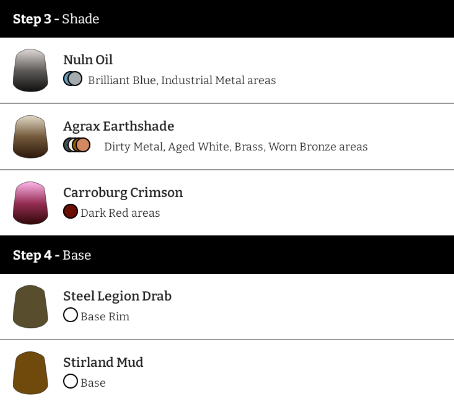
Task: Open the Nuln Oil paint title
Action: (88, 60)
